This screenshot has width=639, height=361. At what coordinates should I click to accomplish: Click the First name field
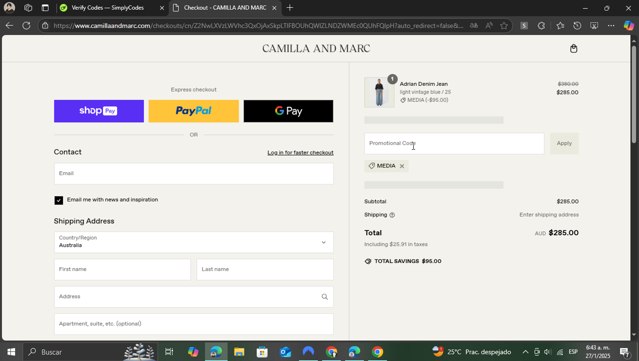(x=122, y=269)
